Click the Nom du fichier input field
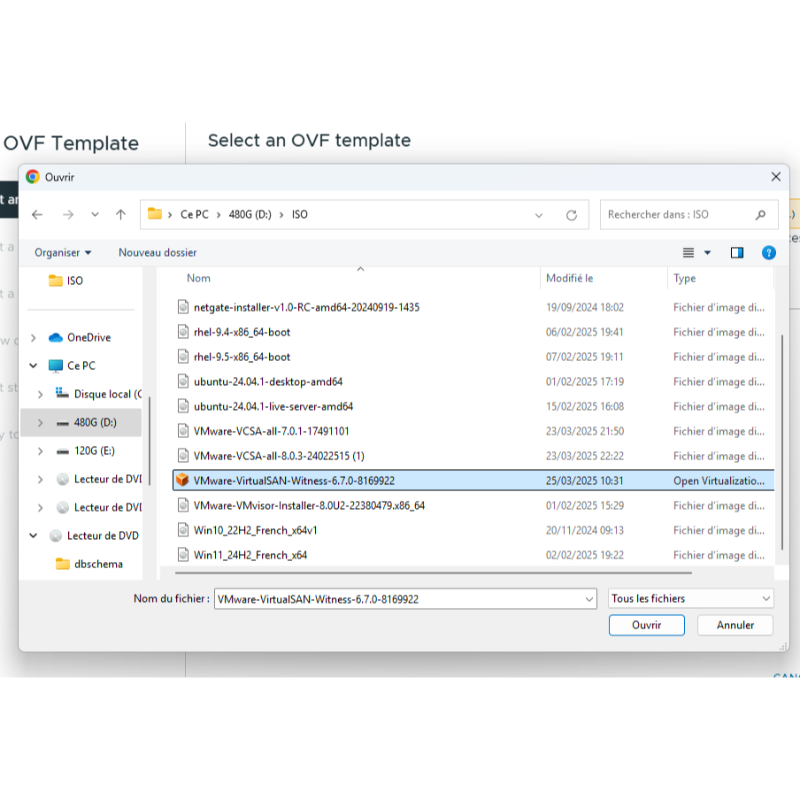Screen dimensions: 800x800 click(398, 599)
